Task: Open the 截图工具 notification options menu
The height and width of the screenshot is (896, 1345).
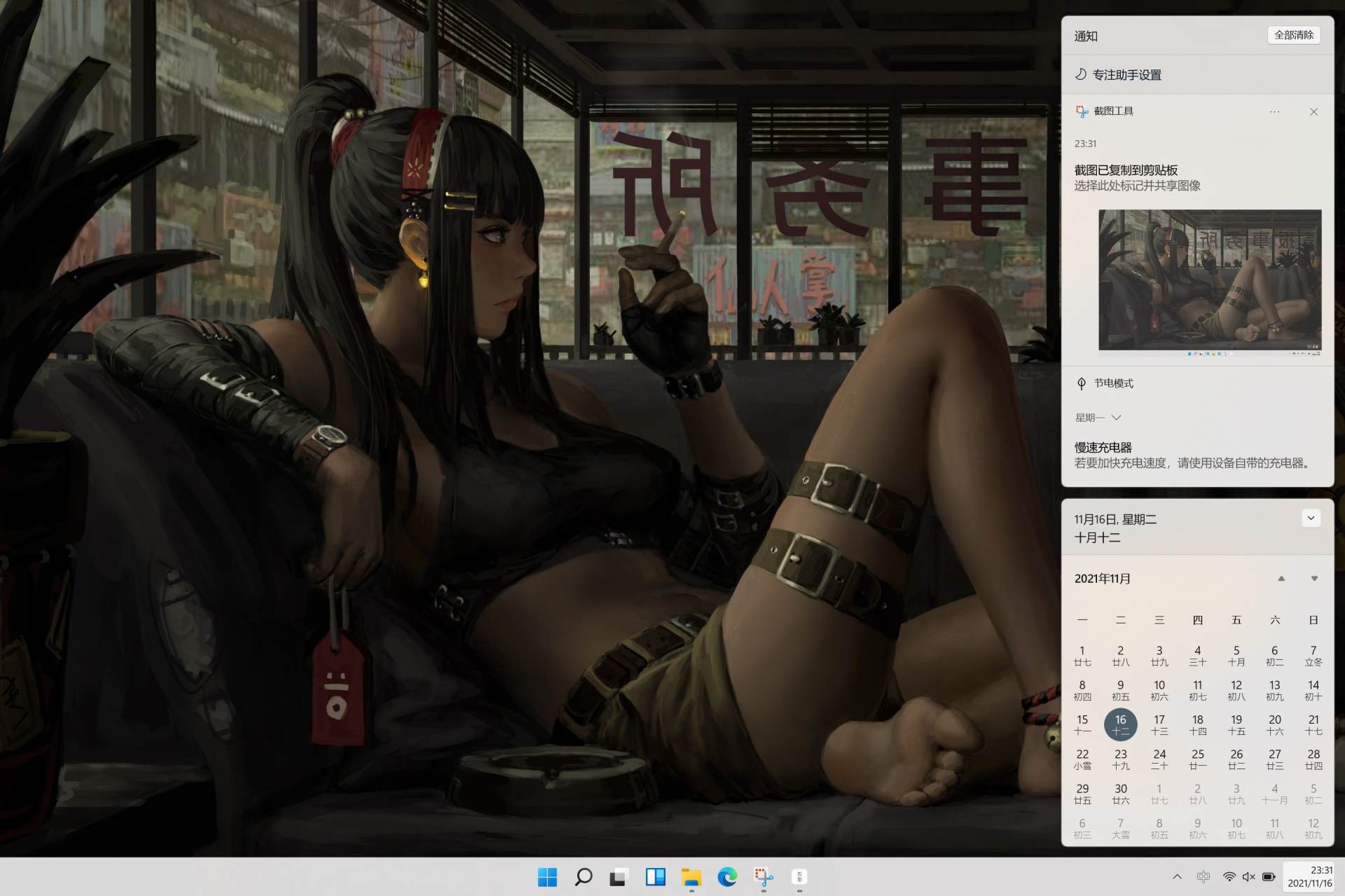Action: pyautogui.click(x=1274, y=111)
